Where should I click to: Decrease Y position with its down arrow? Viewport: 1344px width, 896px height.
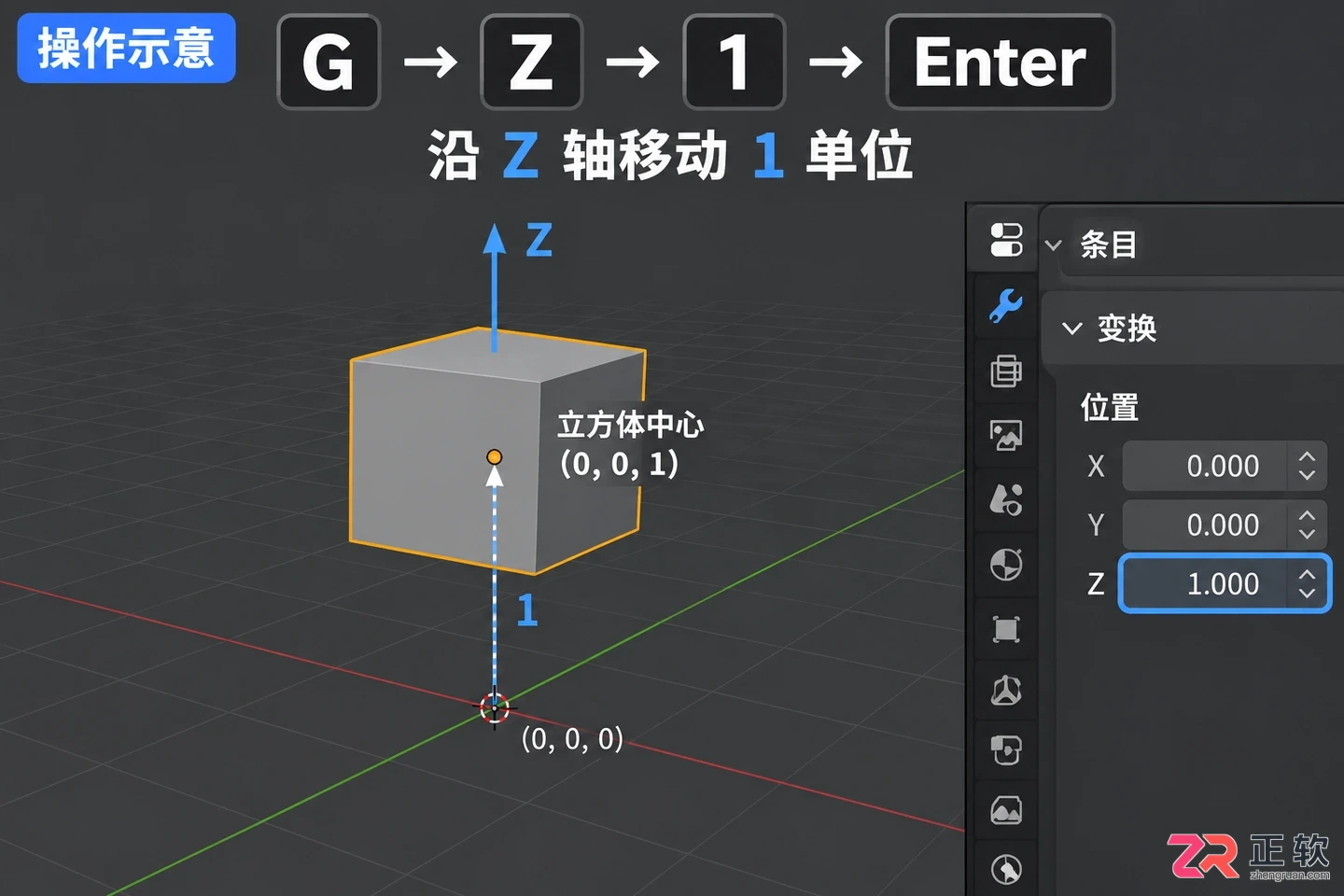pyautogui.click(x=1307, y=534)
